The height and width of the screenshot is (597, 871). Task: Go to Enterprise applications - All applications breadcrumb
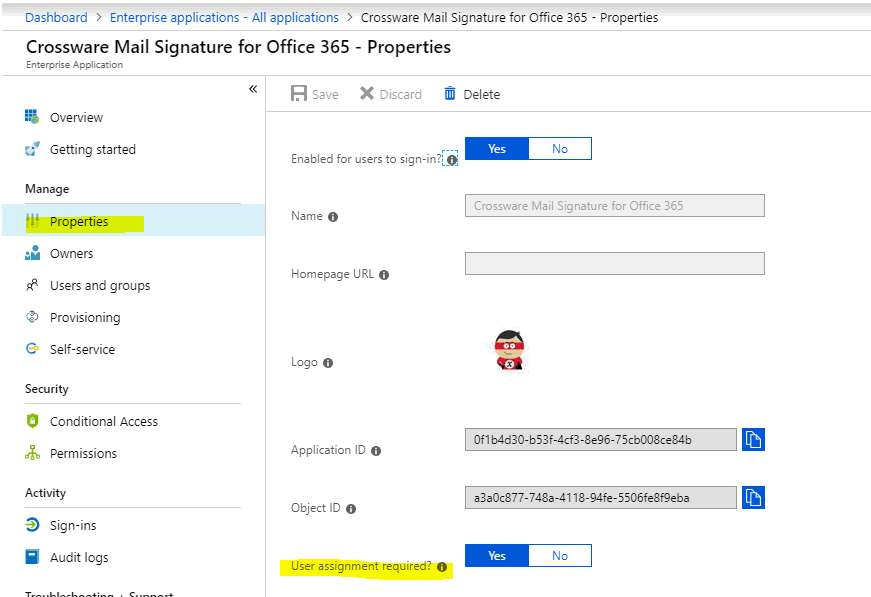pyautogui.click(x=224, y=17)
